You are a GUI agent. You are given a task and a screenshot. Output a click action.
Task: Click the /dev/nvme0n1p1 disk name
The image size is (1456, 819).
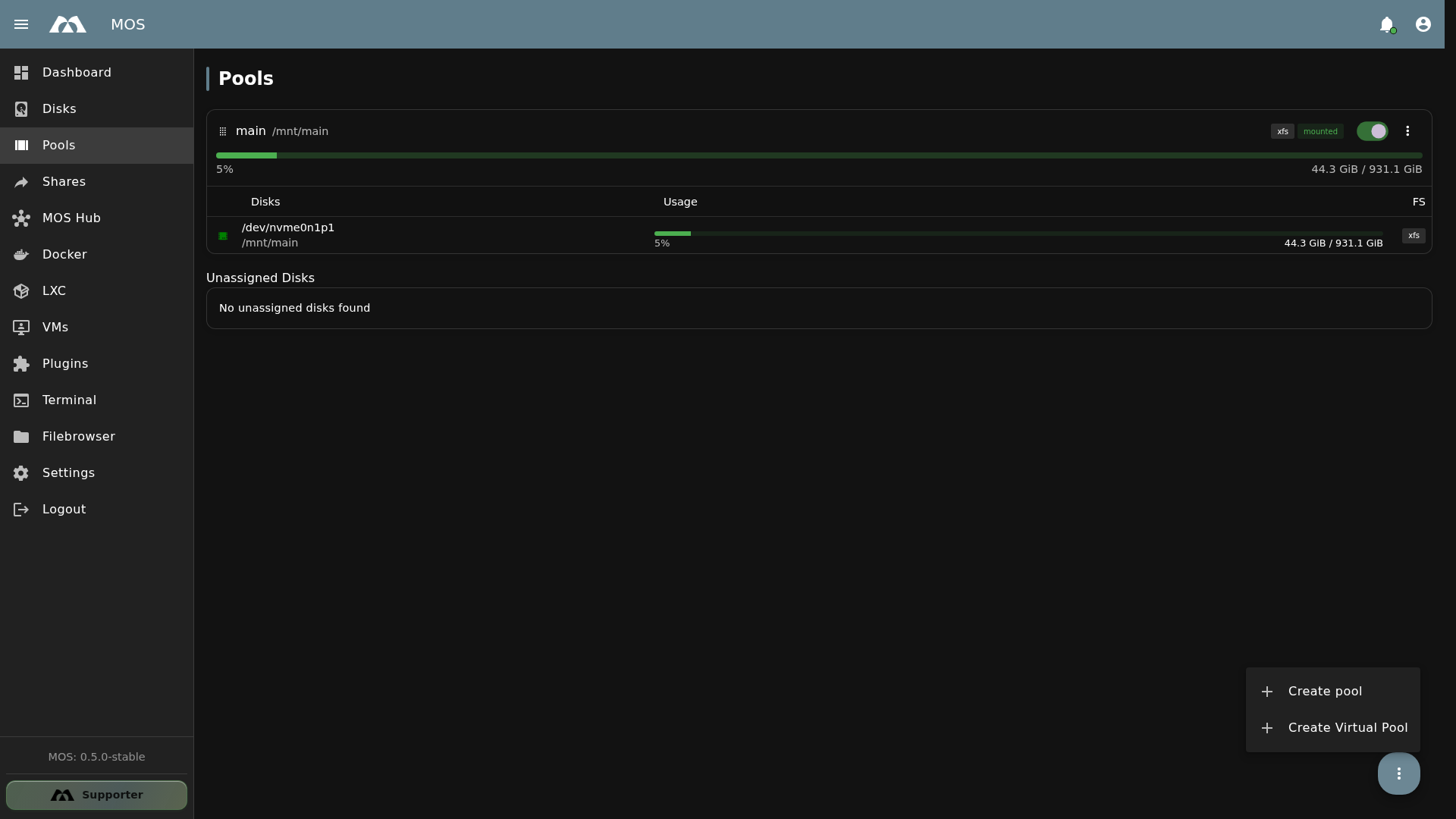288,227
